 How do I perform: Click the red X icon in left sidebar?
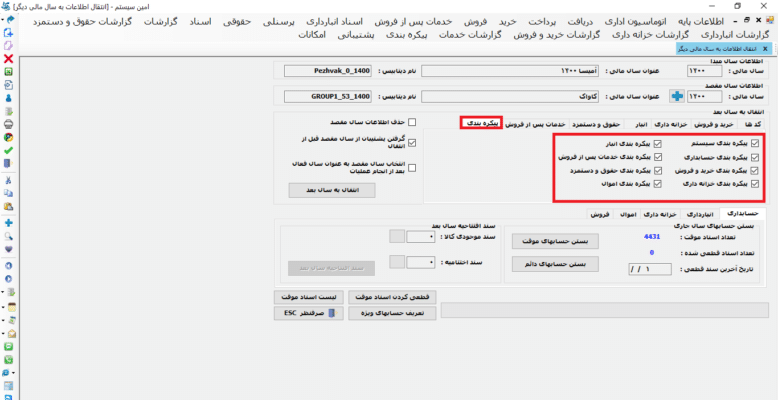(x=8, y=59)
